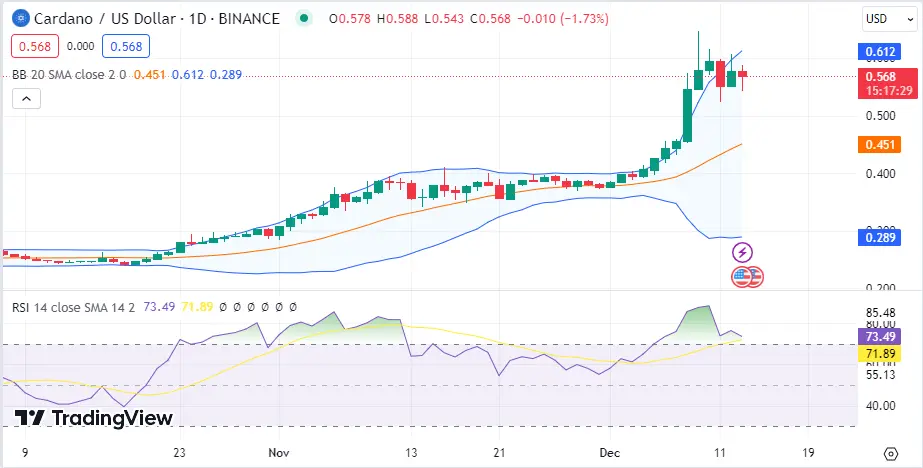
Task: Click the 0.000 spread value
Action: 81,47
